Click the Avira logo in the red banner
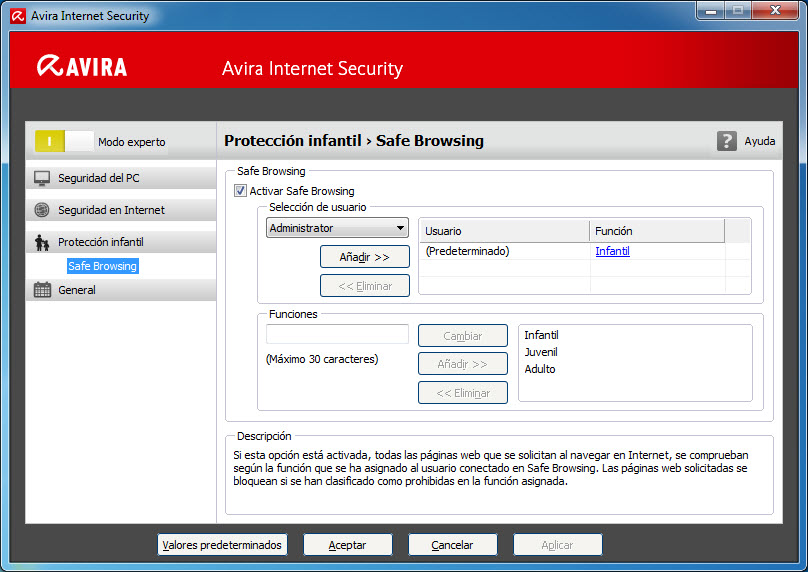808x572 pixels. tap(82, 66)
